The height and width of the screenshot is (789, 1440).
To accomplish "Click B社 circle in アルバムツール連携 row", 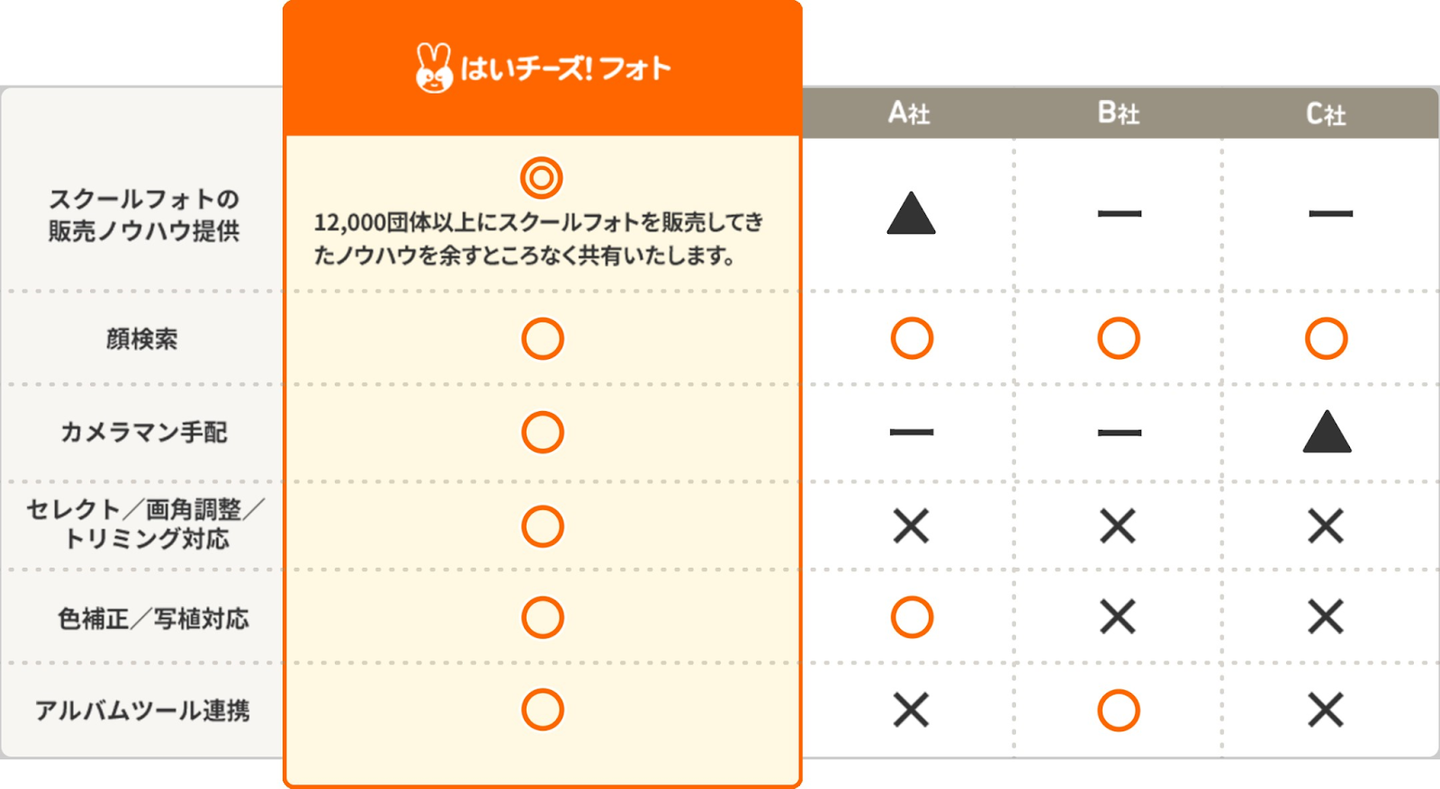I will coord(1118,711).
